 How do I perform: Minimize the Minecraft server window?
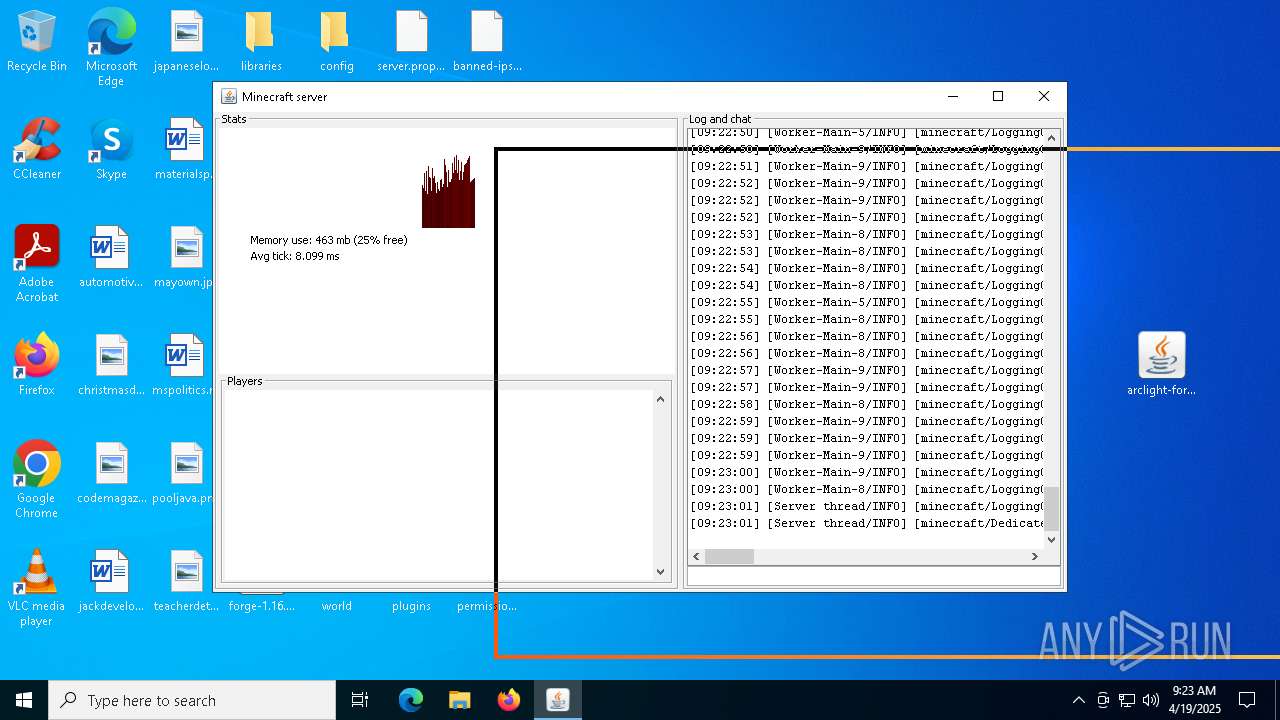point(952,96)
